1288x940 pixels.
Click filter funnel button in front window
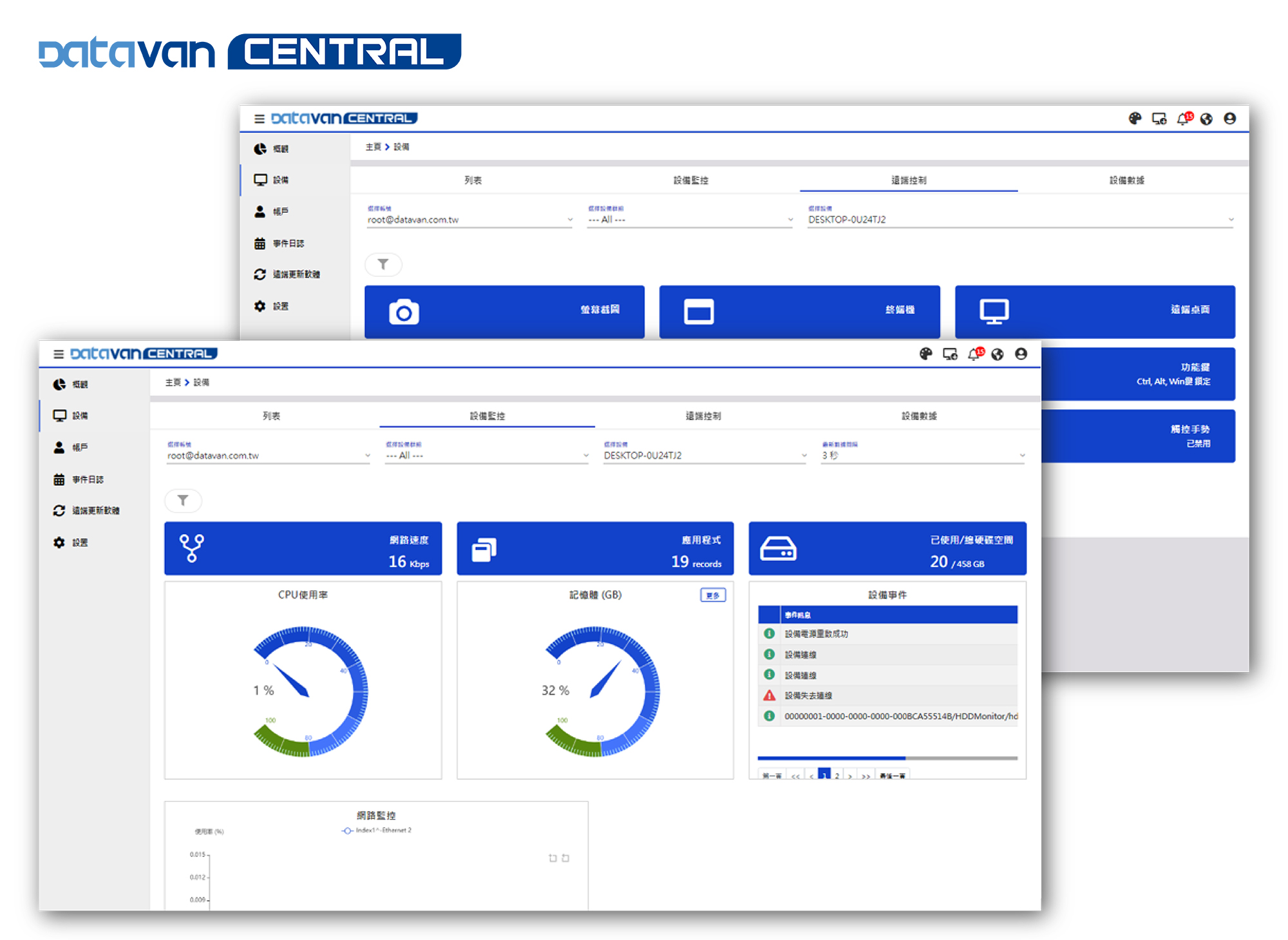tap(183, 501)
